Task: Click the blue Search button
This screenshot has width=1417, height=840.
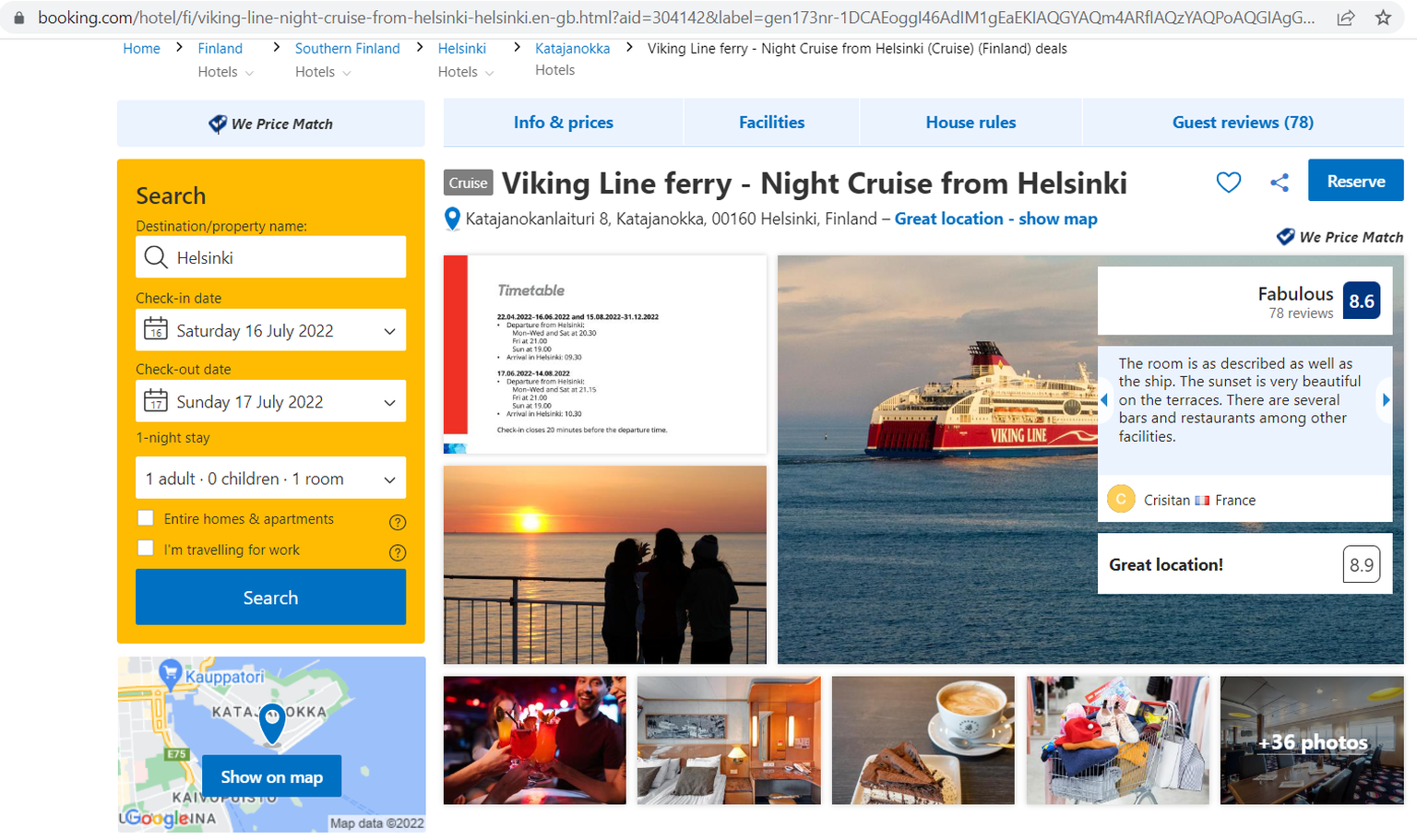Action: tap(270, 597)
